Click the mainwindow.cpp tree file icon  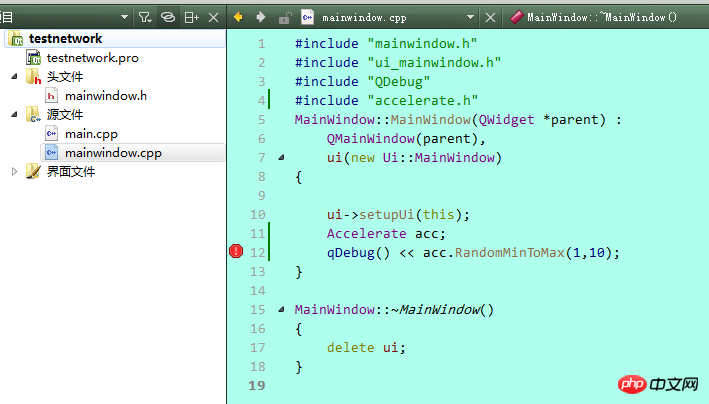(52, 152)
